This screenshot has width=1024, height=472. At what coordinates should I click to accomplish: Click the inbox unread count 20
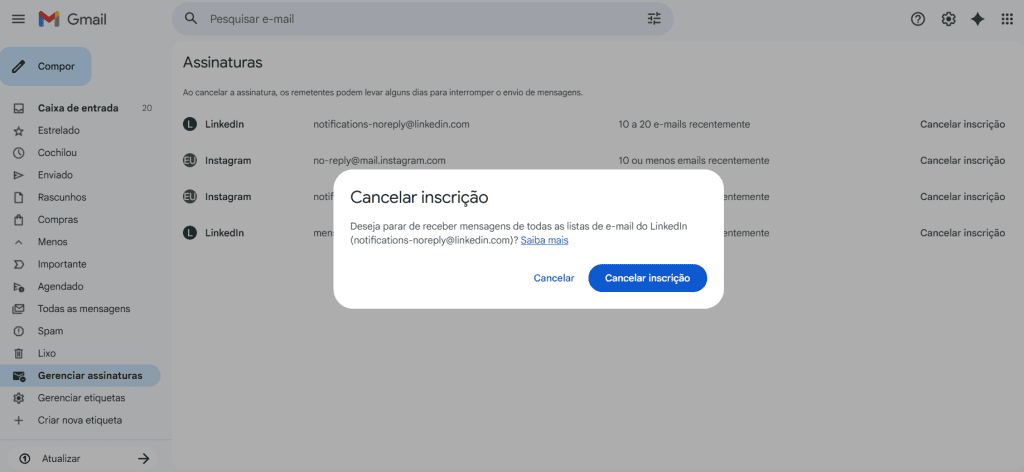pos(147,108)
